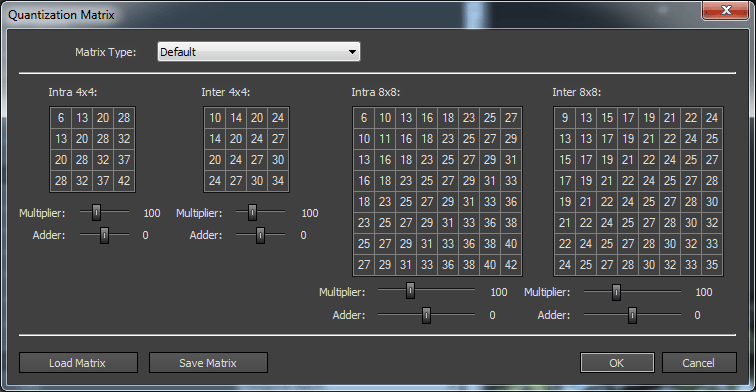
Task: Select Intra 4x4 top-left cell value 6
Action: click(61, 118)
